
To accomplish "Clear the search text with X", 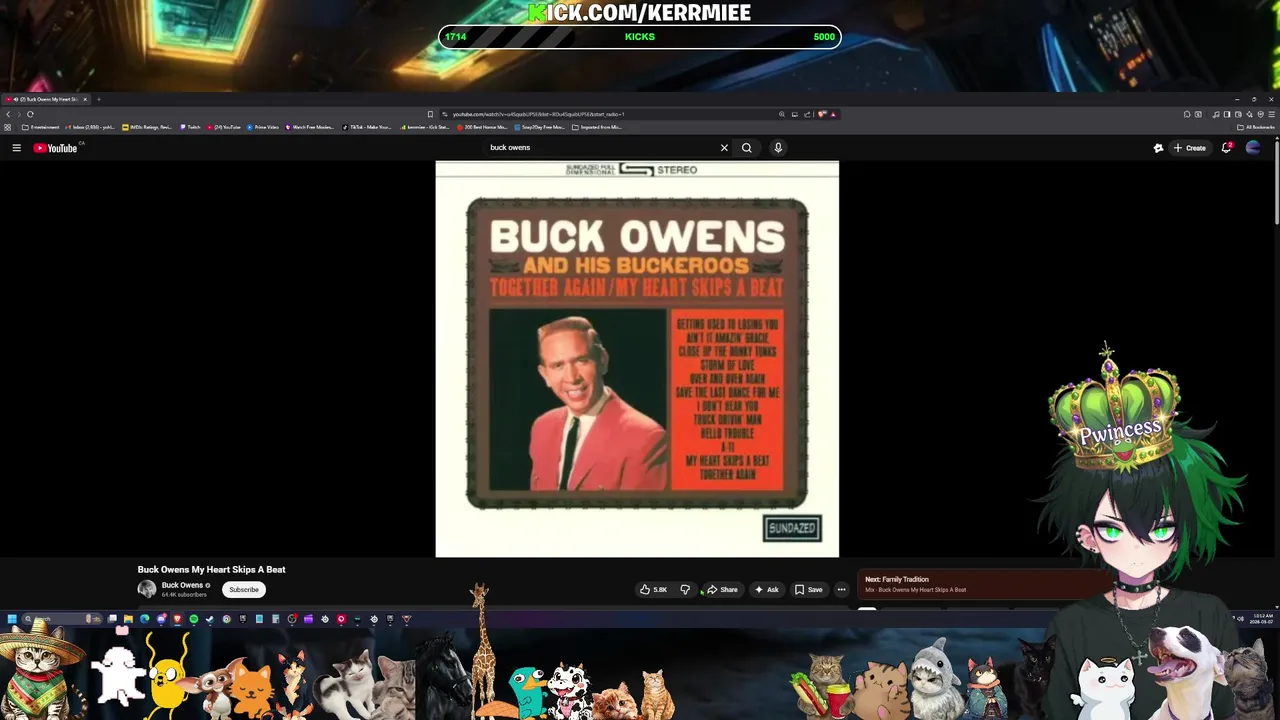I will (x=724, y=148).
